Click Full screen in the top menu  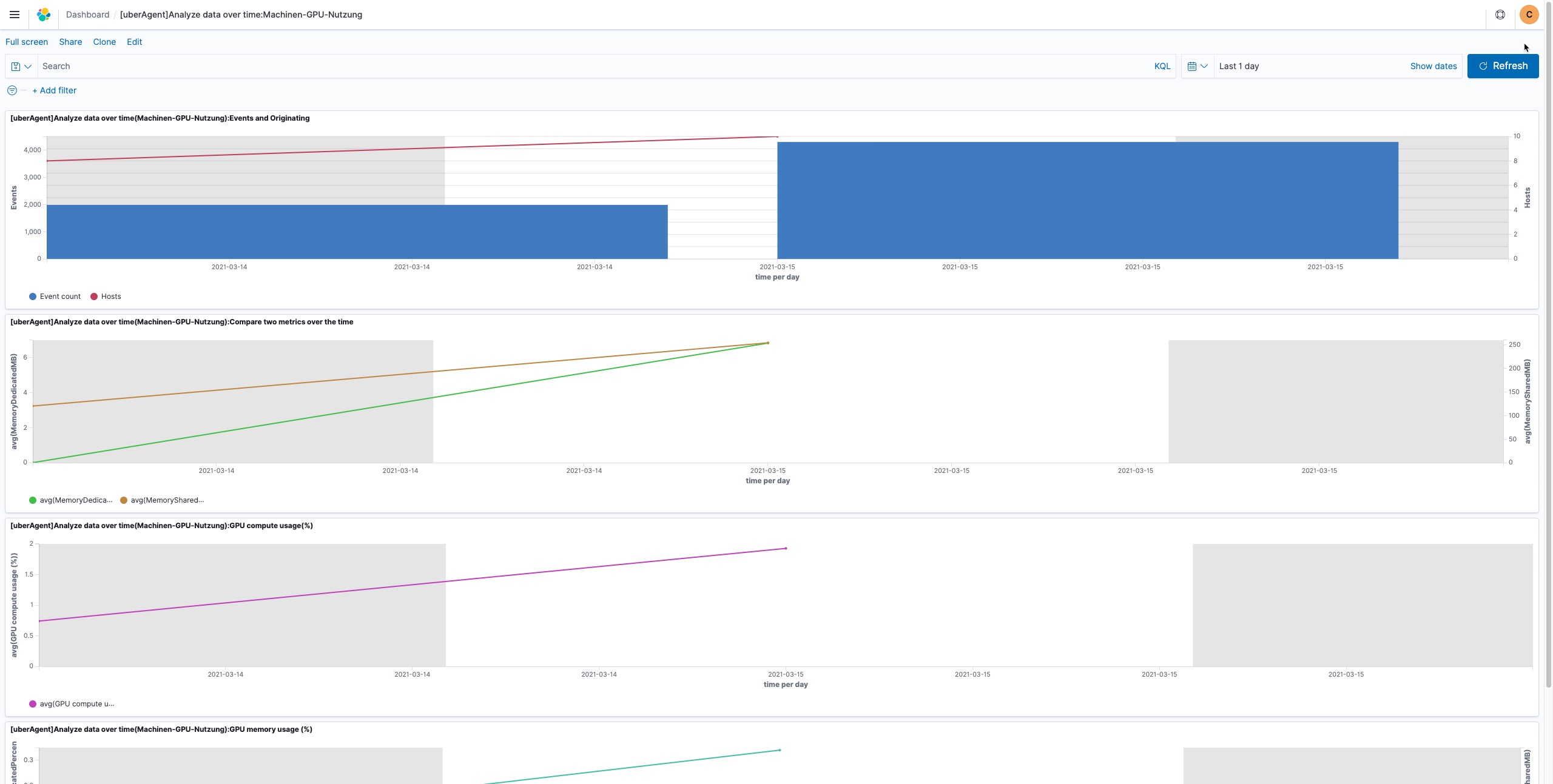(27, 42)
